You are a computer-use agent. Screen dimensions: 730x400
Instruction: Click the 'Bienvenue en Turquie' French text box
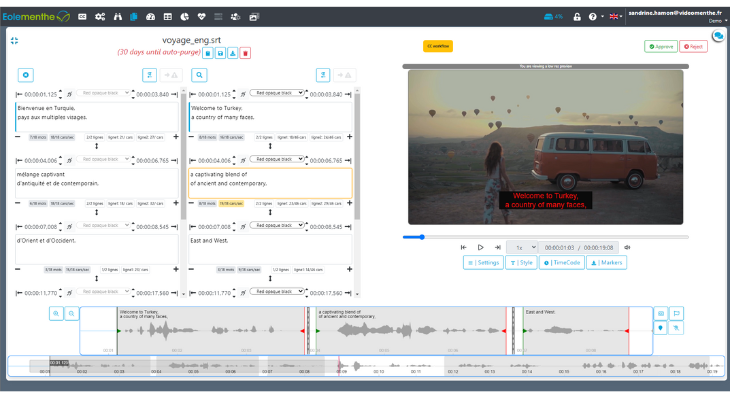97,117
